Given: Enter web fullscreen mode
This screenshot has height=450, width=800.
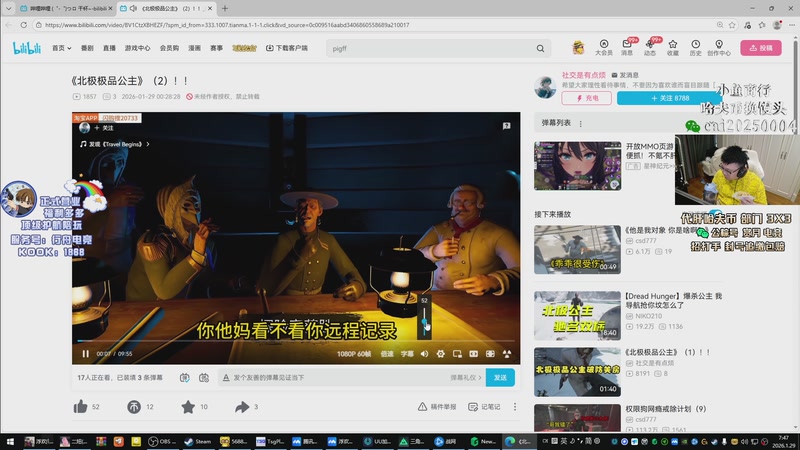Looking at the screenshot, I should tap(490, 354).
